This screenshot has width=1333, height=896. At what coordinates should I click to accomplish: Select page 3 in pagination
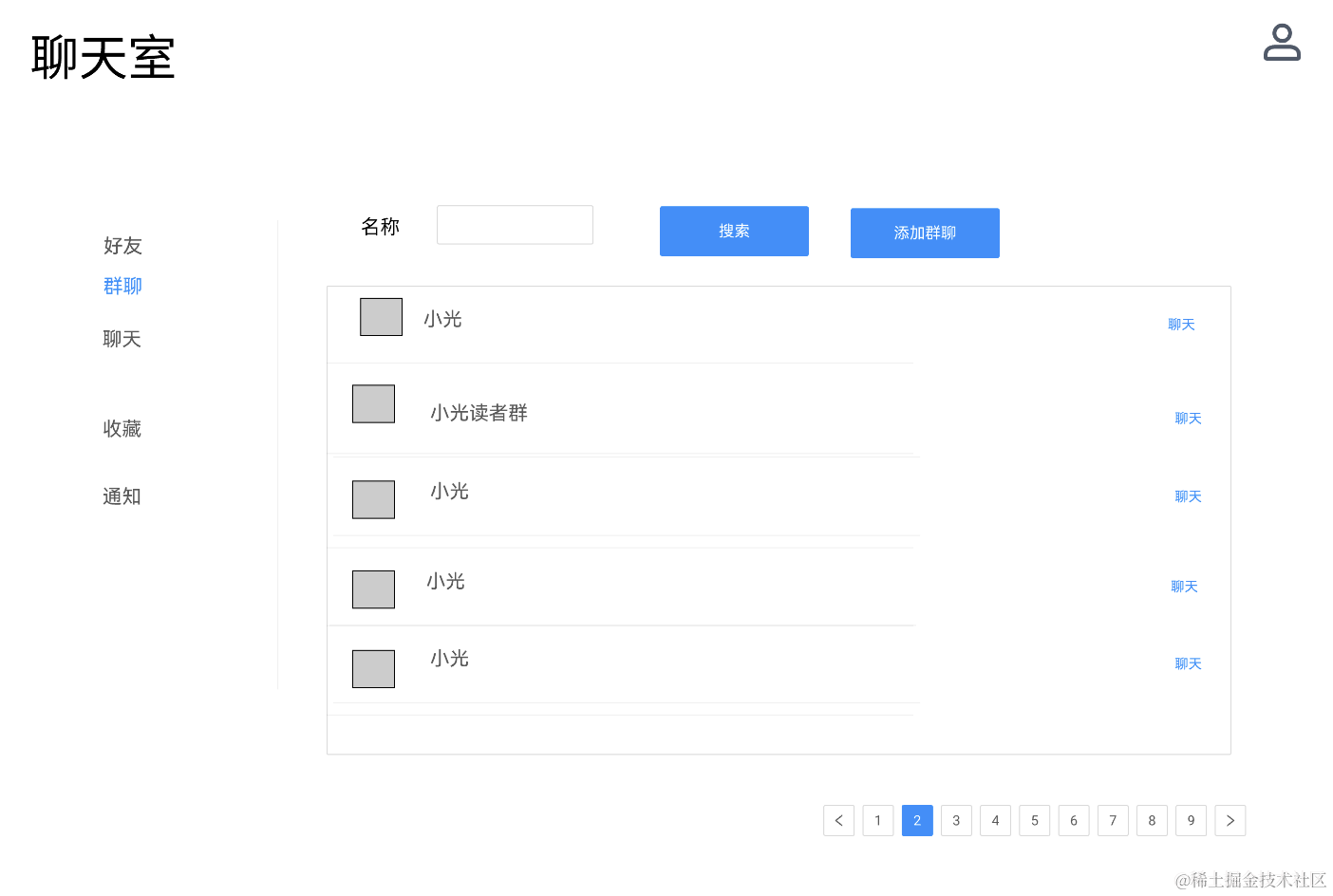coord(956,820)
